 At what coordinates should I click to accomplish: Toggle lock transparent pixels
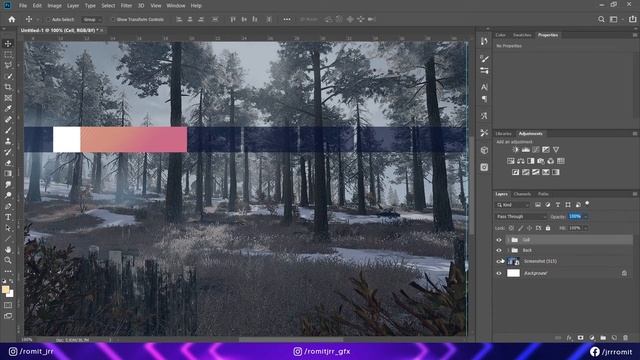[511, 228]
